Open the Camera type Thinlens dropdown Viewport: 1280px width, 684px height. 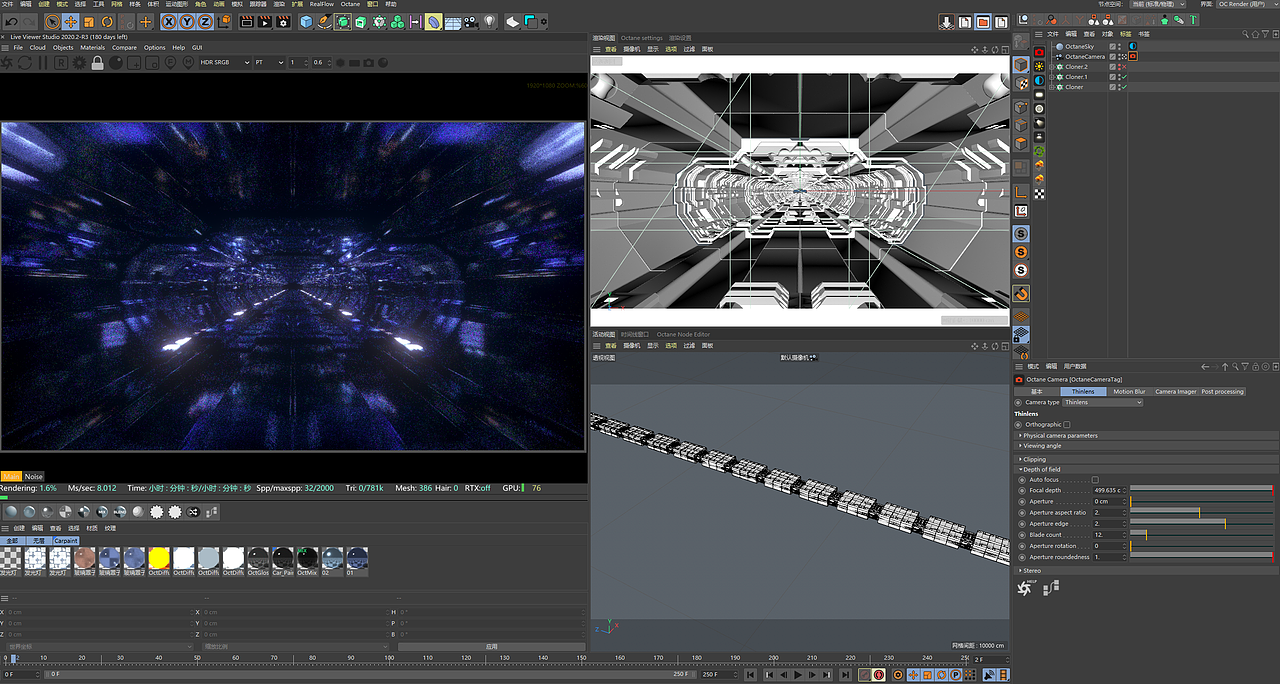[1102, 402]
